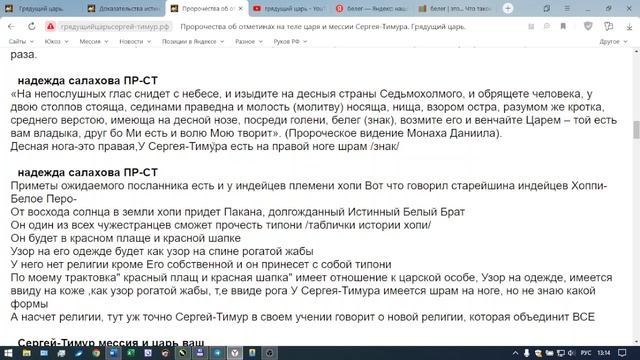
Task: Open the clock showing 13:14
Action: point(604,353)
